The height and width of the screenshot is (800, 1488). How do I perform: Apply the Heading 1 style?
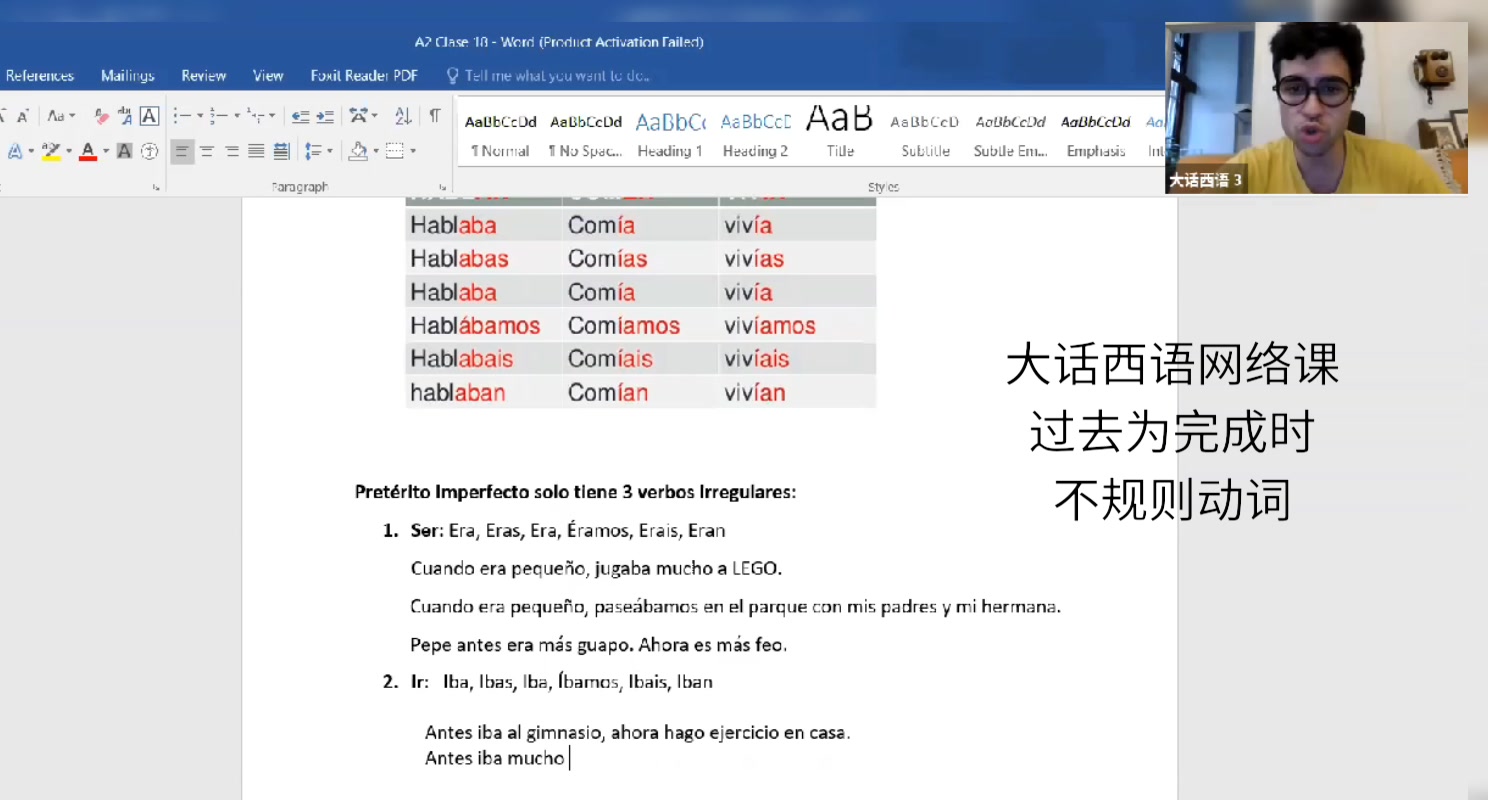[670, 132]
